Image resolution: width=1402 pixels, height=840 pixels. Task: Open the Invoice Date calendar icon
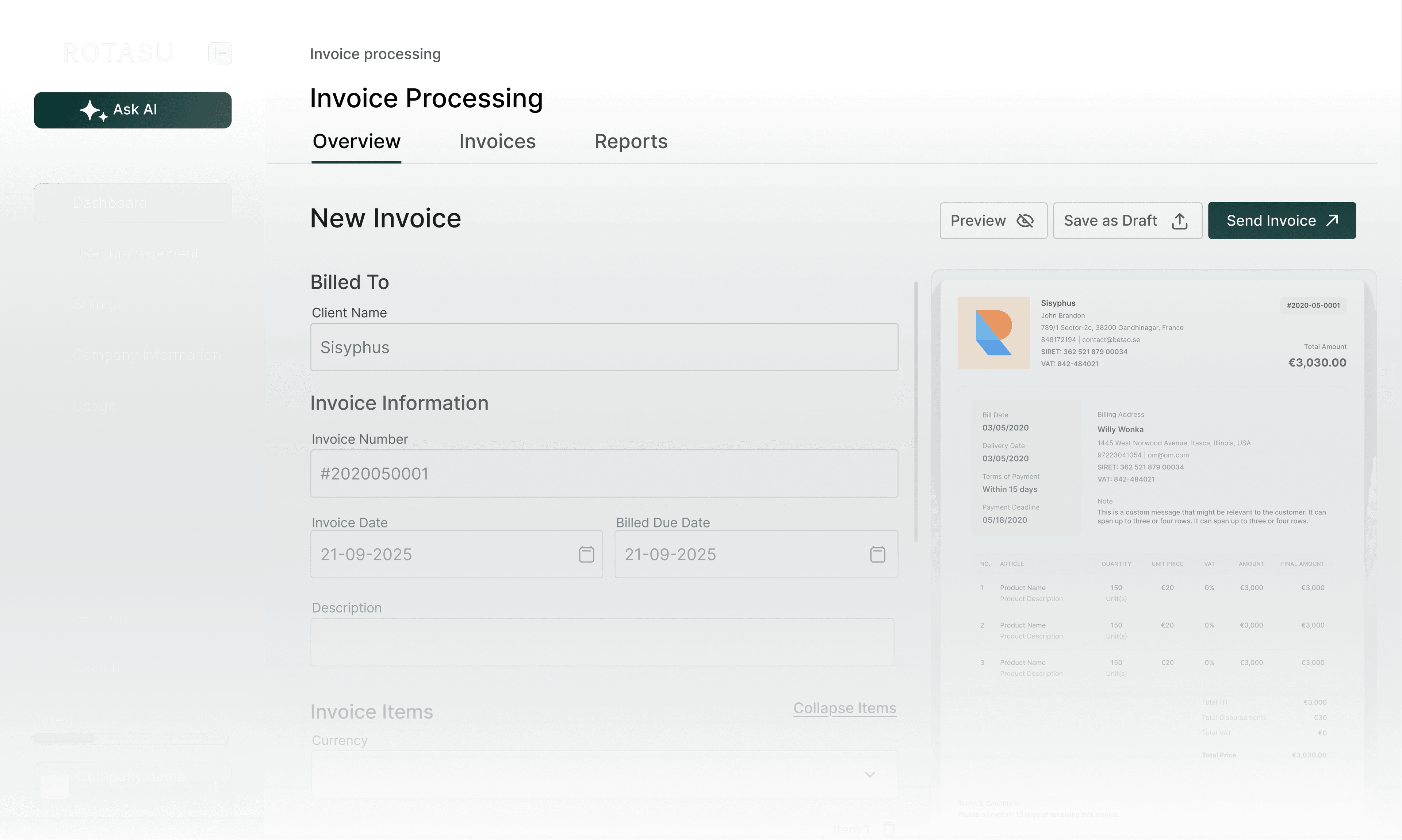[586, 554]
